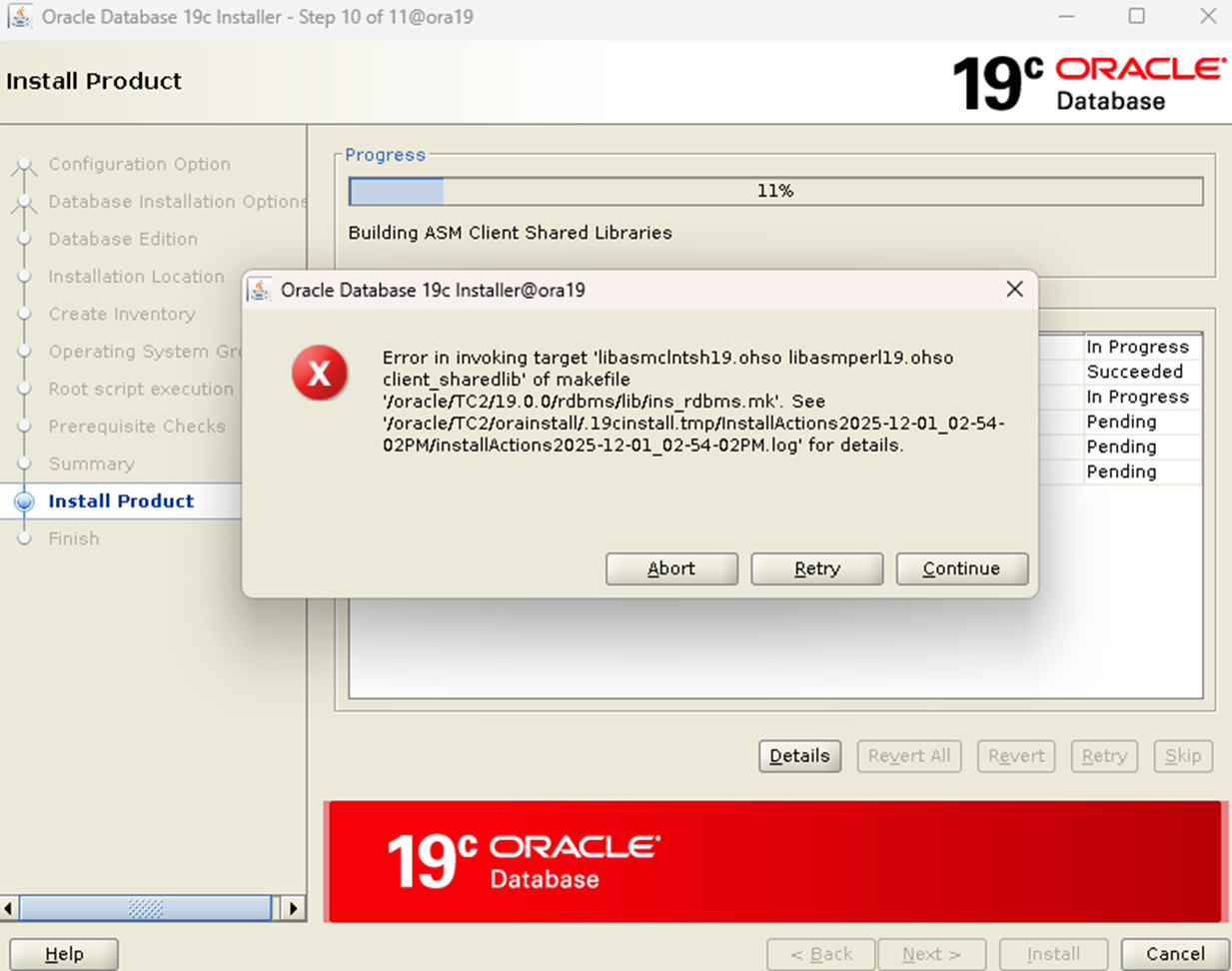Select Prerequisite Checks step
This screenshot has width=1232, height=971.
[x=137, y=427]
